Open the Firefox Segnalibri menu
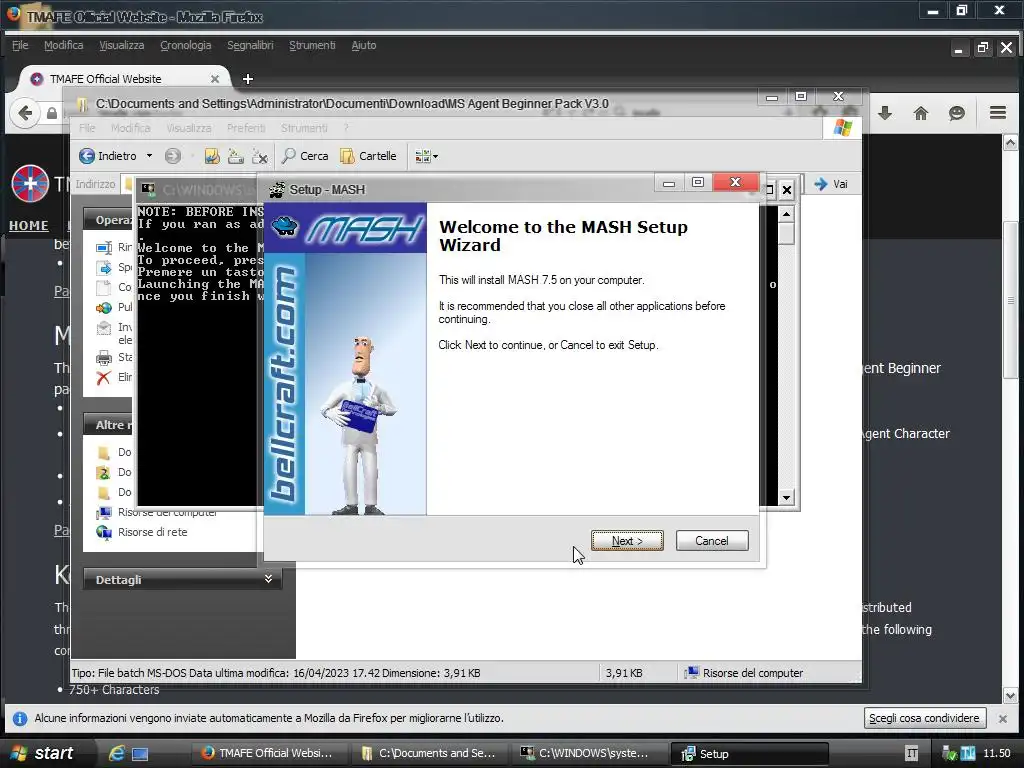 pyautogui.click(x=250, y=45)
